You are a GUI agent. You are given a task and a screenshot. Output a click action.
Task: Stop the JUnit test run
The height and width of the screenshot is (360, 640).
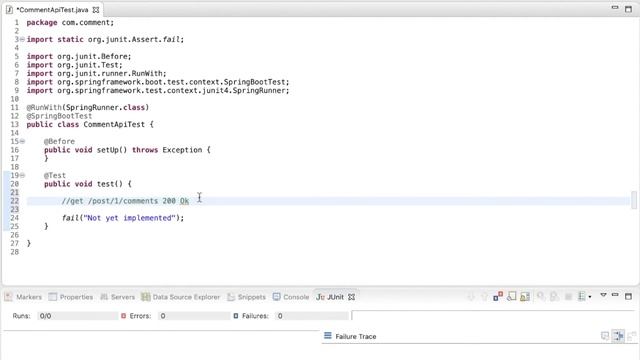(568, 297)
